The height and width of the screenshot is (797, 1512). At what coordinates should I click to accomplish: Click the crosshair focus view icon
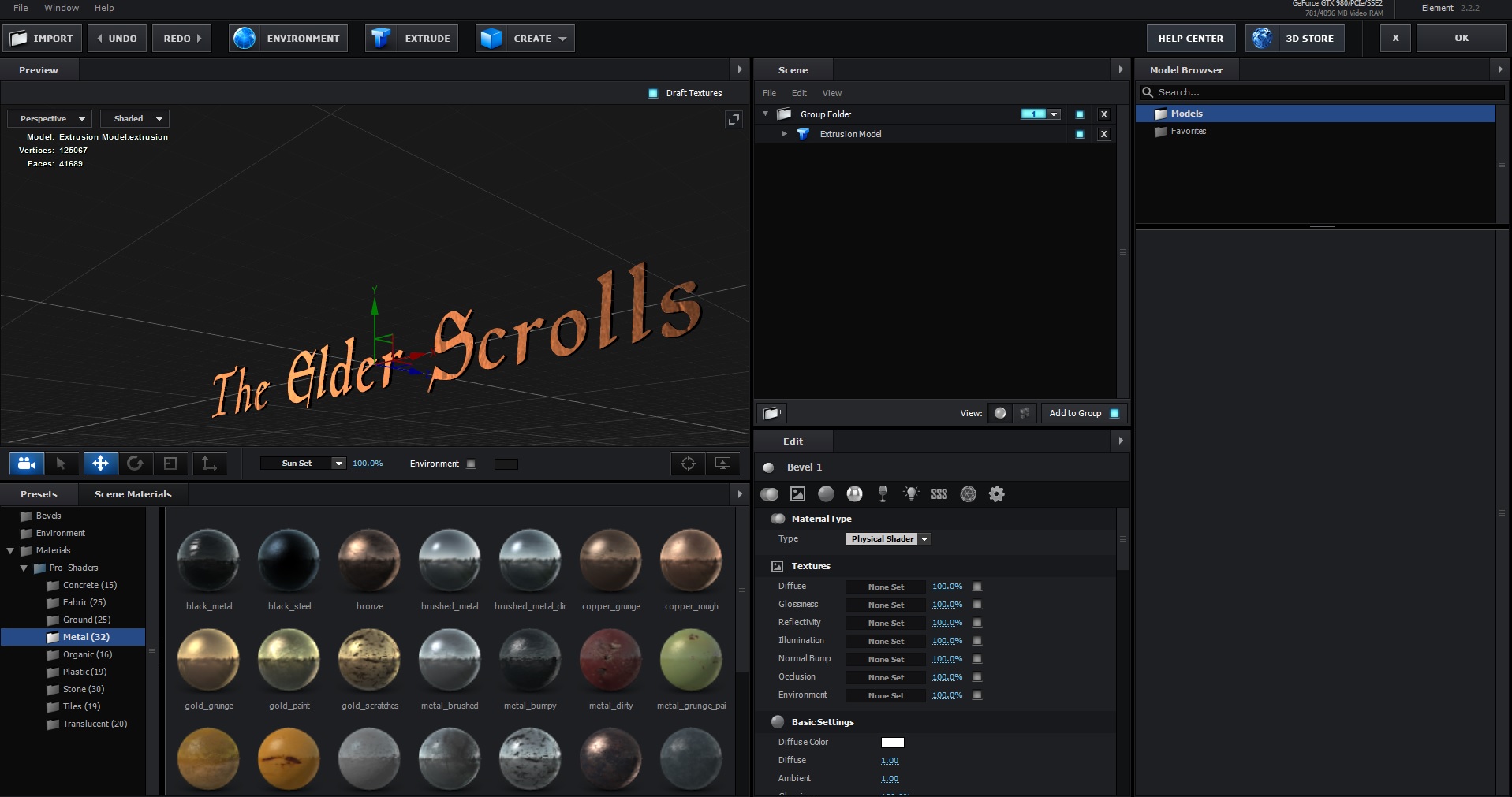(x=688, y=464)
